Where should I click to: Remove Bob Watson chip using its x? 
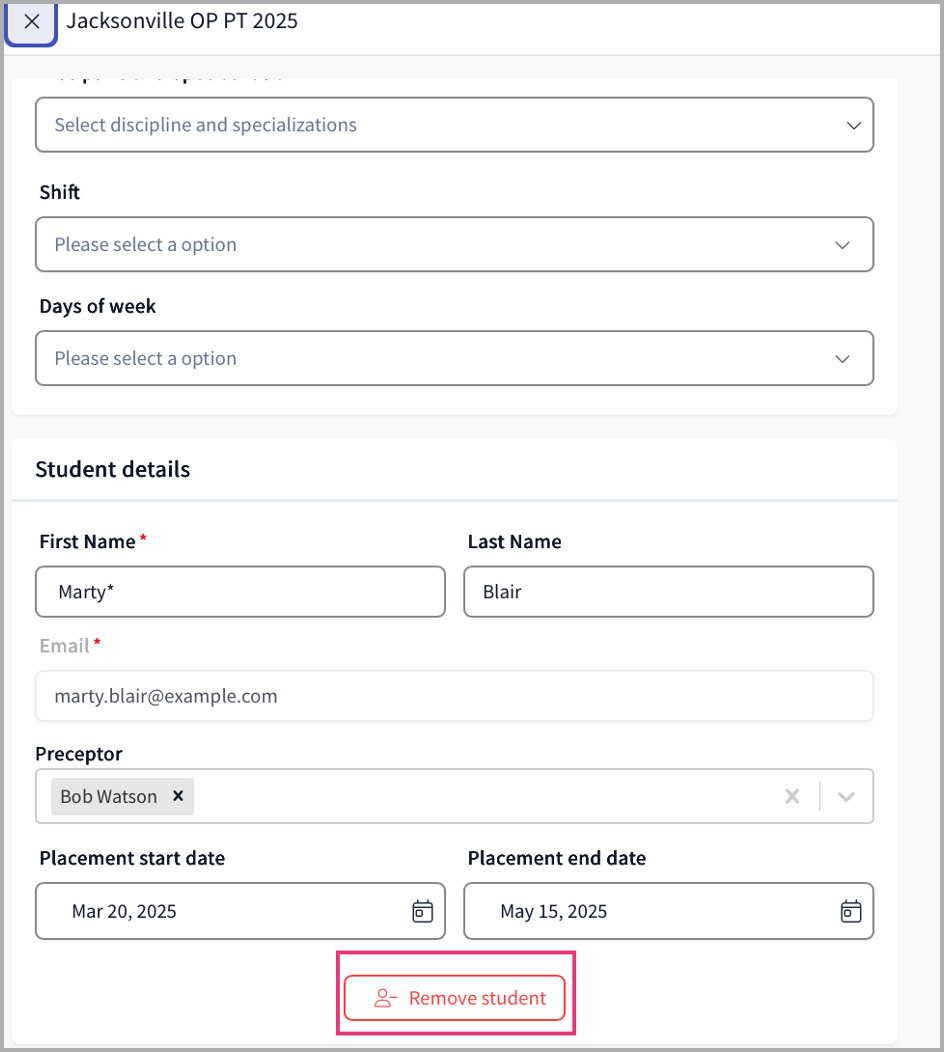[x=178, y=796]
